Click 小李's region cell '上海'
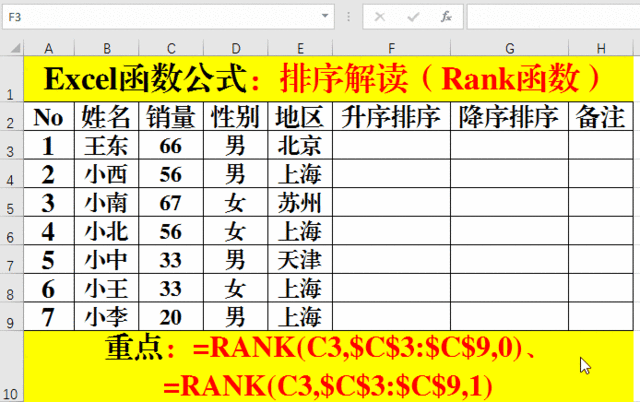This screenshot has width=640, height=402. [x=300, y=317]
